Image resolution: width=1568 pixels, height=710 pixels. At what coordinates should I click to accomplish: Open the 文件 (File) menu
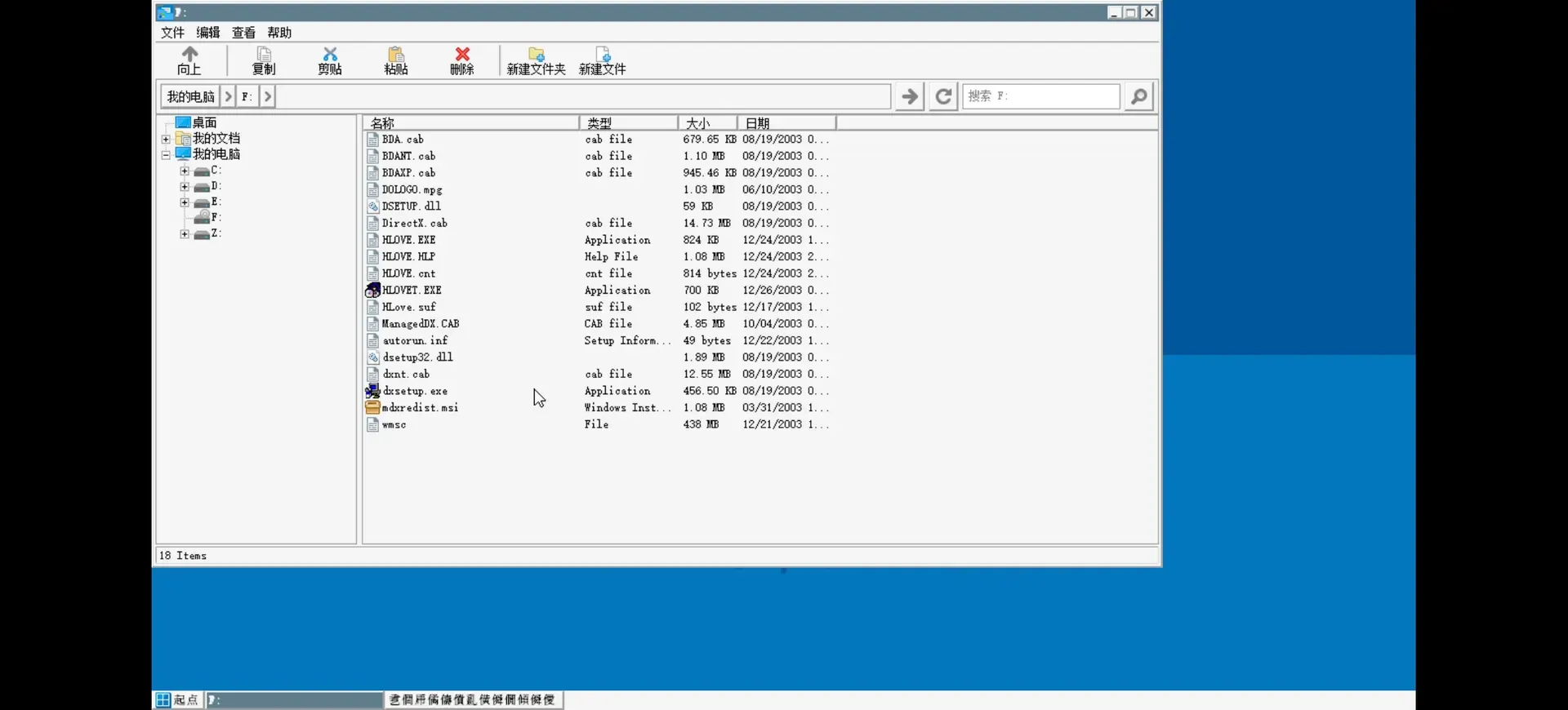[x=172, y=33]
